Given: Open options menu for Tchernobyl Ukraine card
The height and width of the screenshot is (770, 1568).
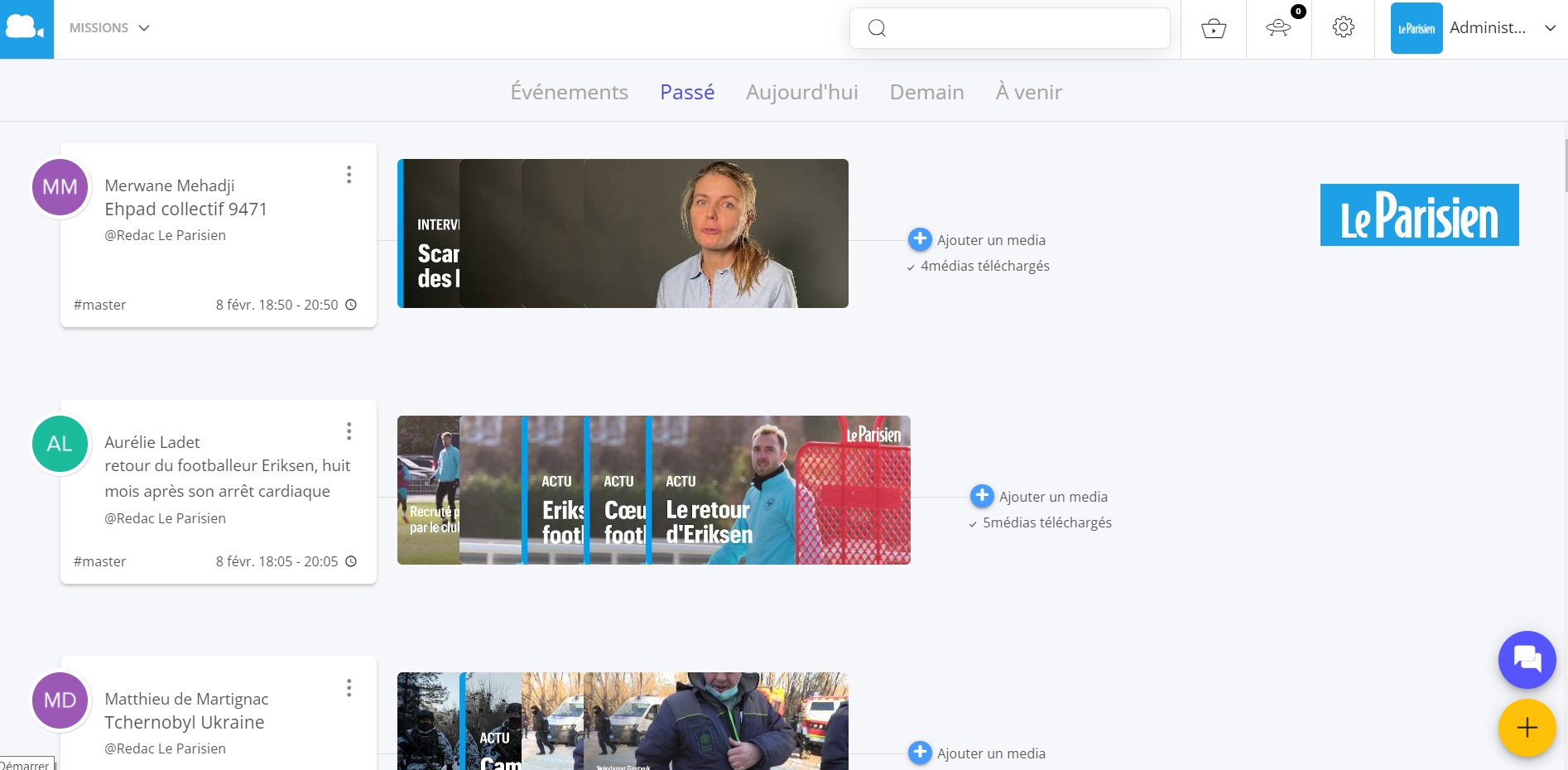Looking at the screenshot, I should coord(349,688).
